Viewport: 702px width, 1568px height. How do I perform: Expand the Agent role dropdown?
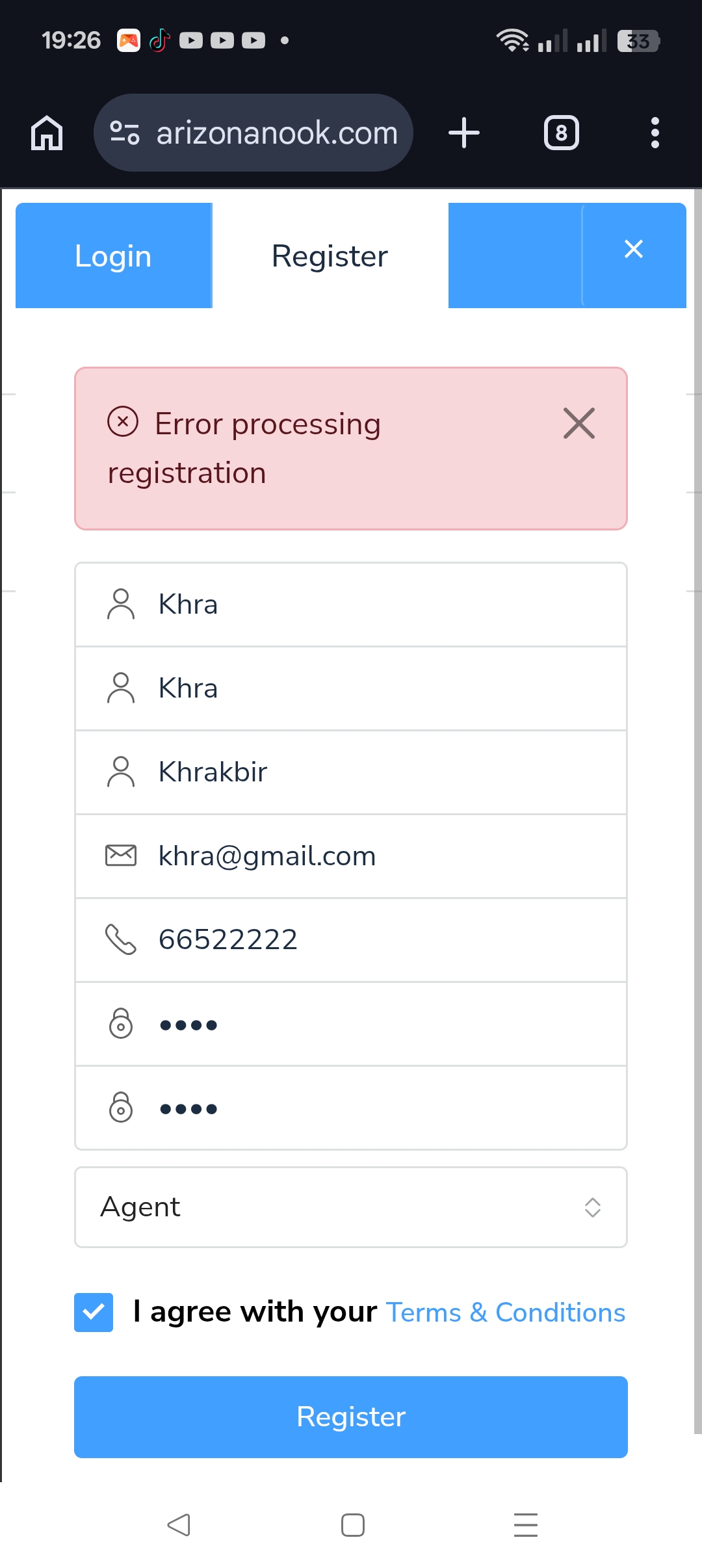351,1207
